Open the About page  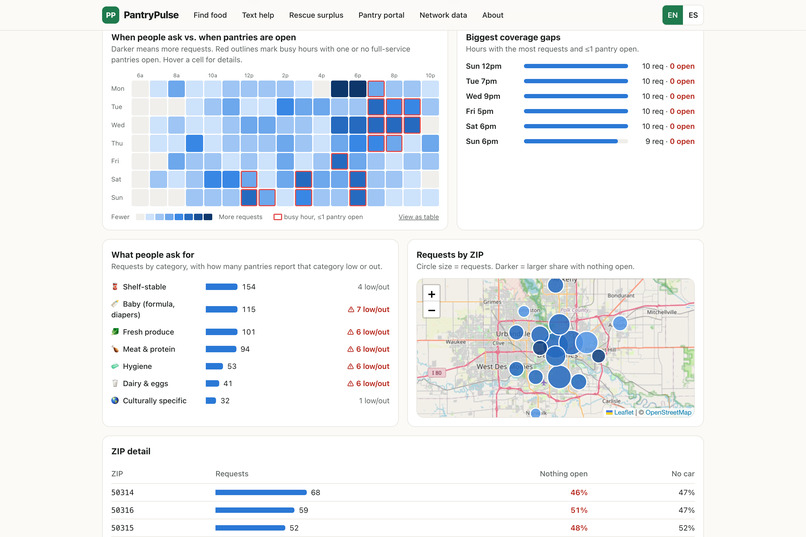point(492,15)
